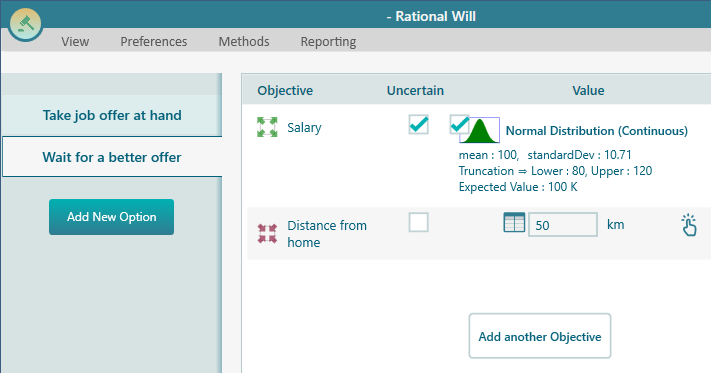This screenshot has height=373, width=711.
Task: Click the Expected Value : 100 K text
Action: pos(518,187)
